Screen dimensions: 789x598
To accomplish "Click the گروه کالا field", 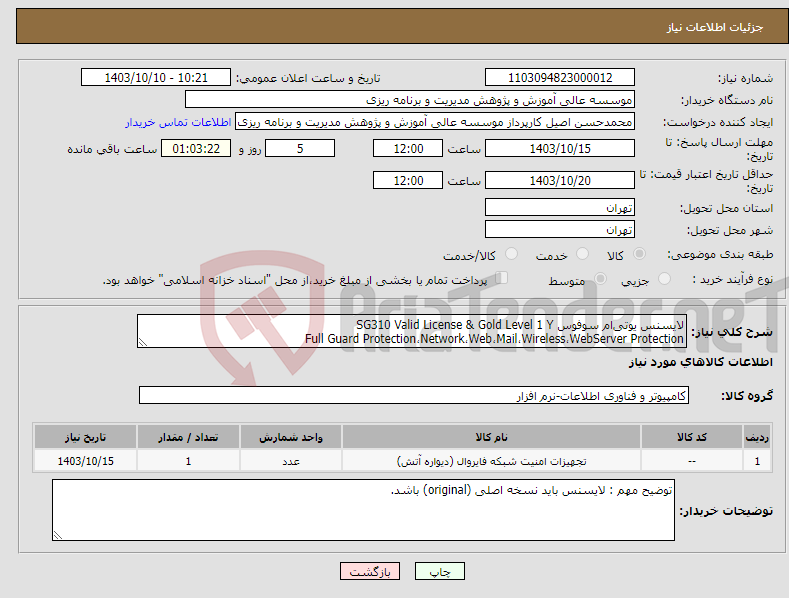I will pos(414,395).
